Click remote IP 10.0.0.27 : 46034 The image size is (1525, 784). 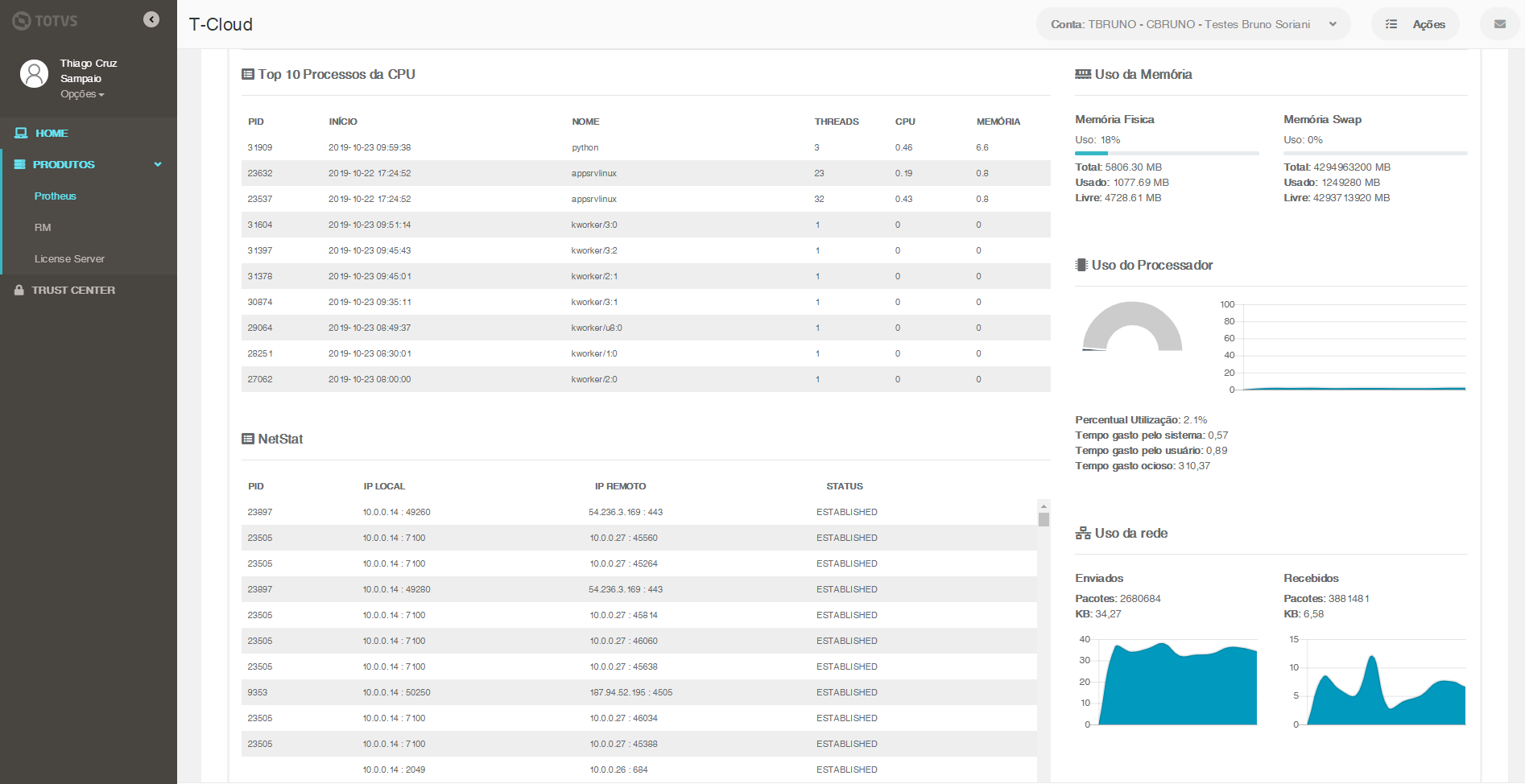(624, 718)
